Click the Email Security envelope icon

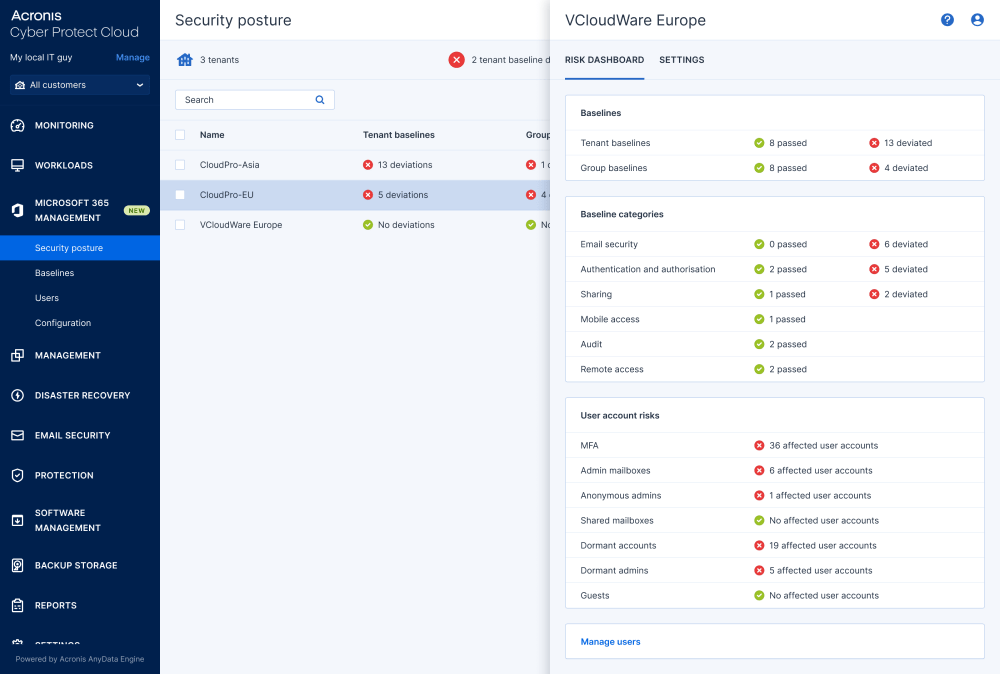coord(17,436)
